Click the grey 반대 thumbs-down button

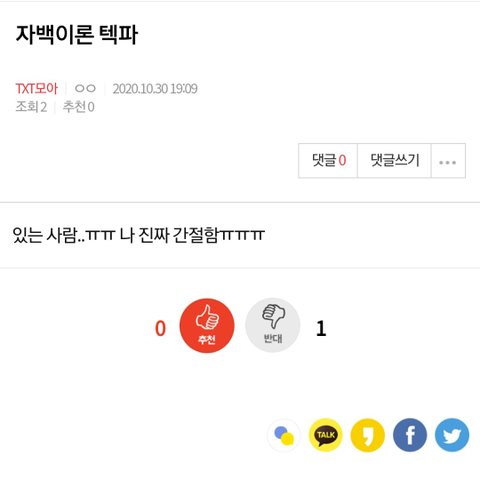click(273, 325)
